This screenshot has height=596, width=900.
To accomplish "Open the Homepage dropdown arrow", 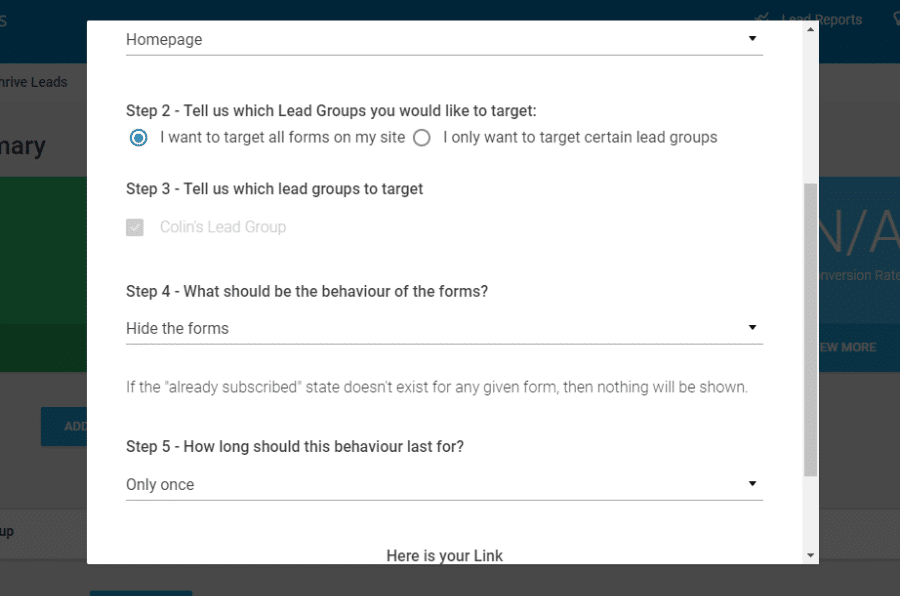I will coord(752,38).
